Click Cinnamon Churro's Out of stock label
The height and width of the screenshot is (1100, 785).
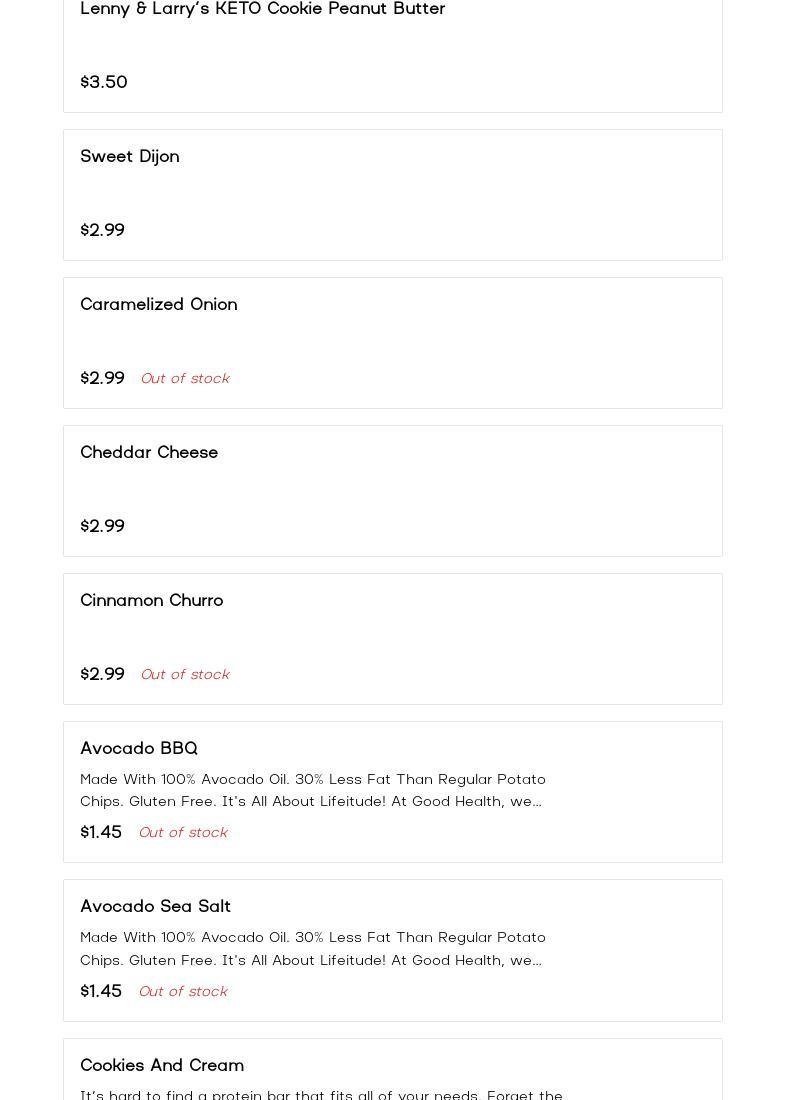pyautogui.click(x=185, y=674)
